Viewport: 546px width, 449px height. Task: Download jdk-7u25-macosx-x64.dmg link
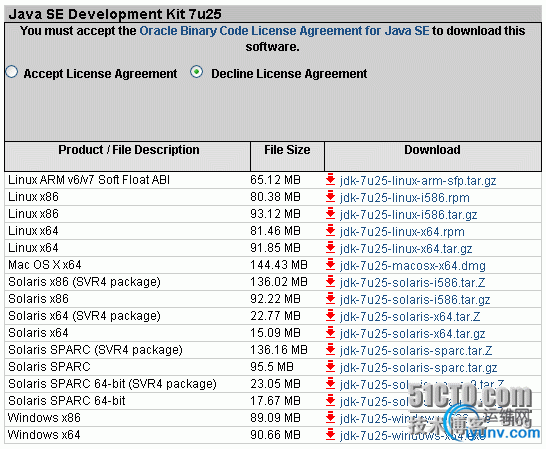tap(413, 266)
